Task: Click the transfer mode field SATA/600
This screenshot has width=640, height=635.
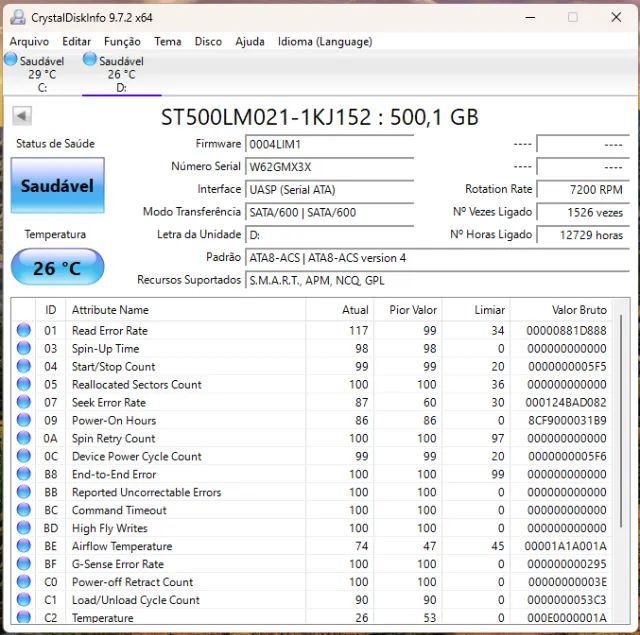Action: [x=329, y=212]
